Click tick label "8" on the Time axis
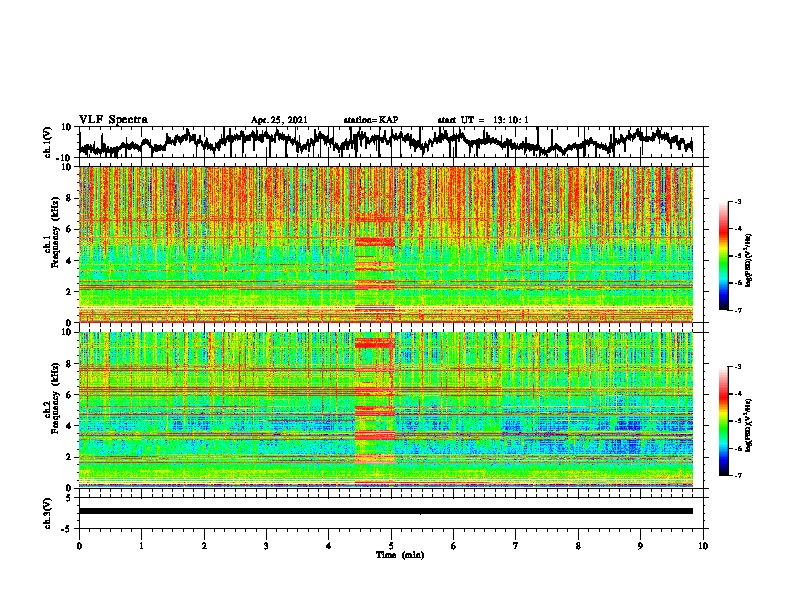792x612 pixels. pyautogui.click(x=578, y=546)
